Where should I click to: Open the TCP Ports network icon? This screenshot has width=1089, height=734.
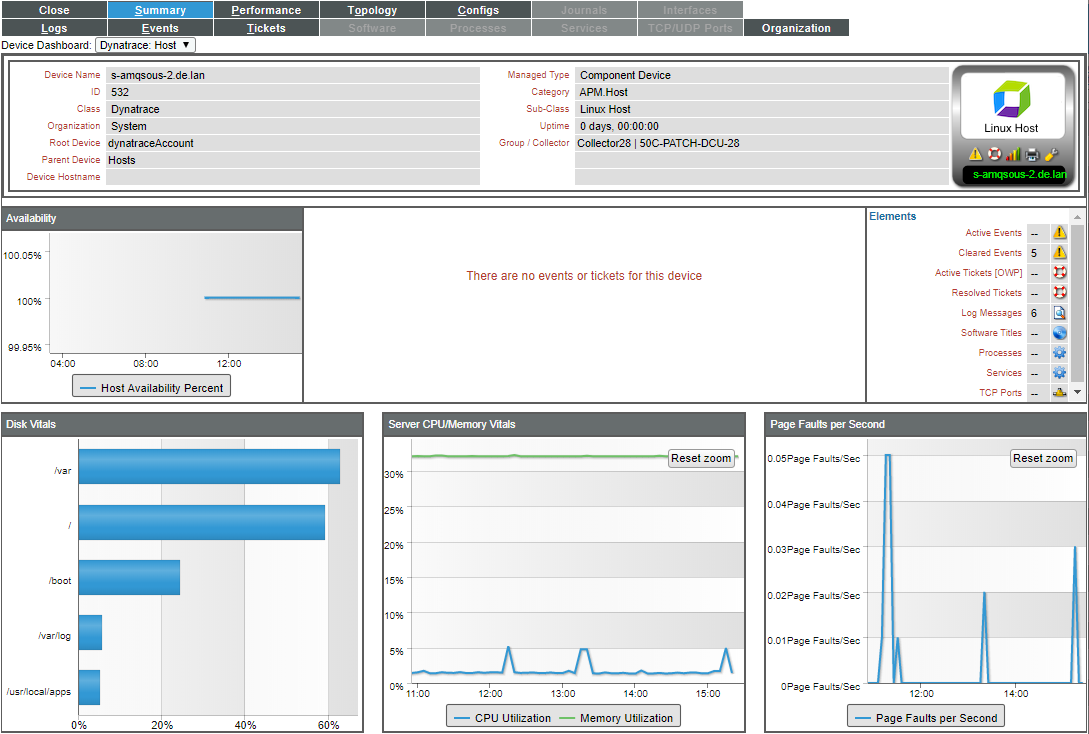pyautogui.click(x=1059, y=392)
